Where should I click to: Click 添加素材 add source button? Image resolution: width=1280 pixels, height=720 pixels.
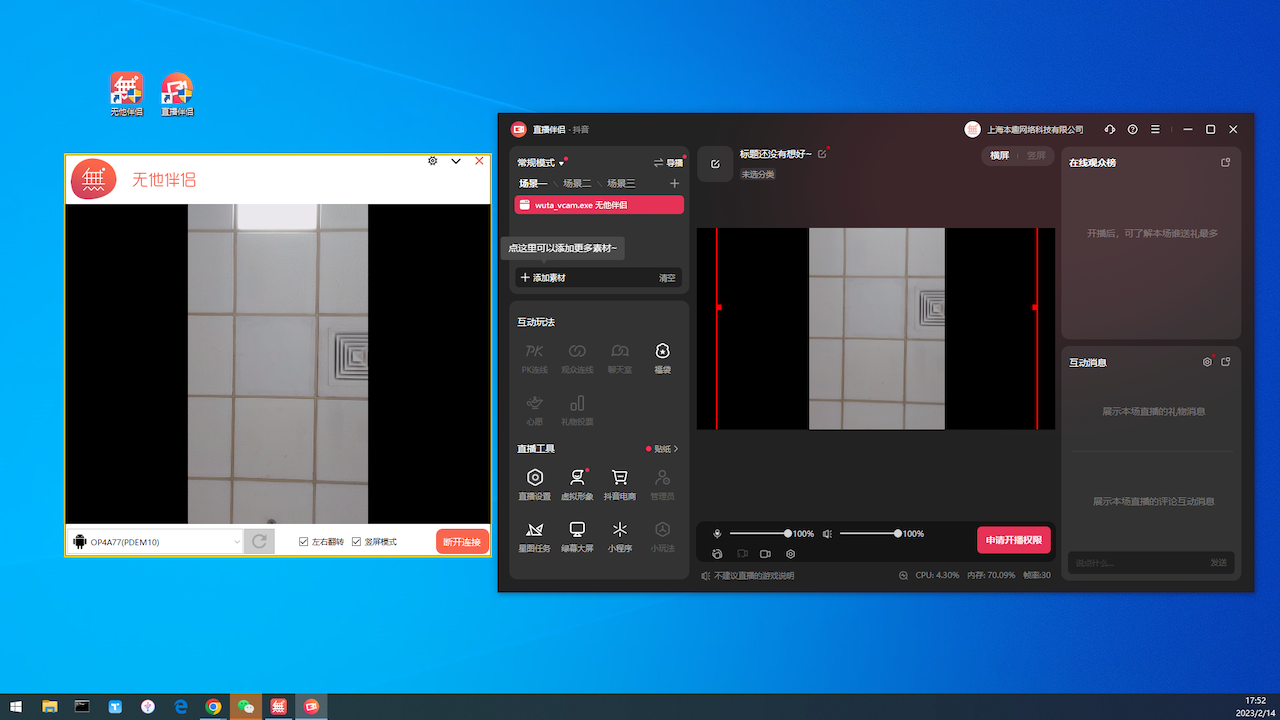(543, 278)
